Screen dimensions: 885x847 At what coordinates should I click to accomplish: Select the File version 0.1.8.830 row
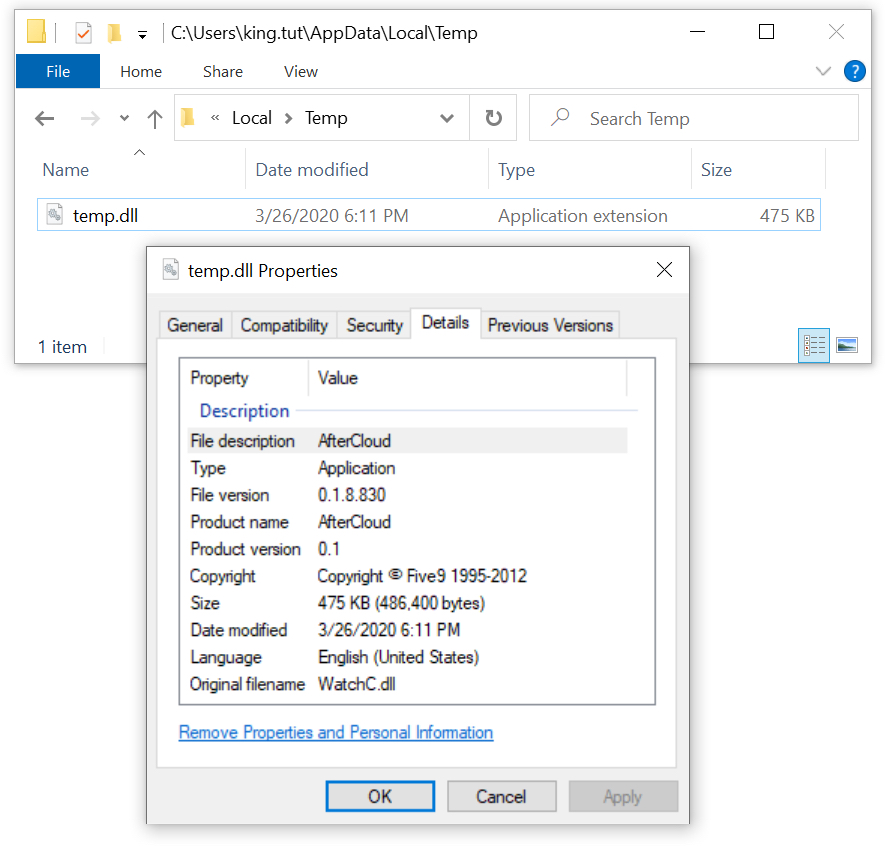click(x=407, y=495)
